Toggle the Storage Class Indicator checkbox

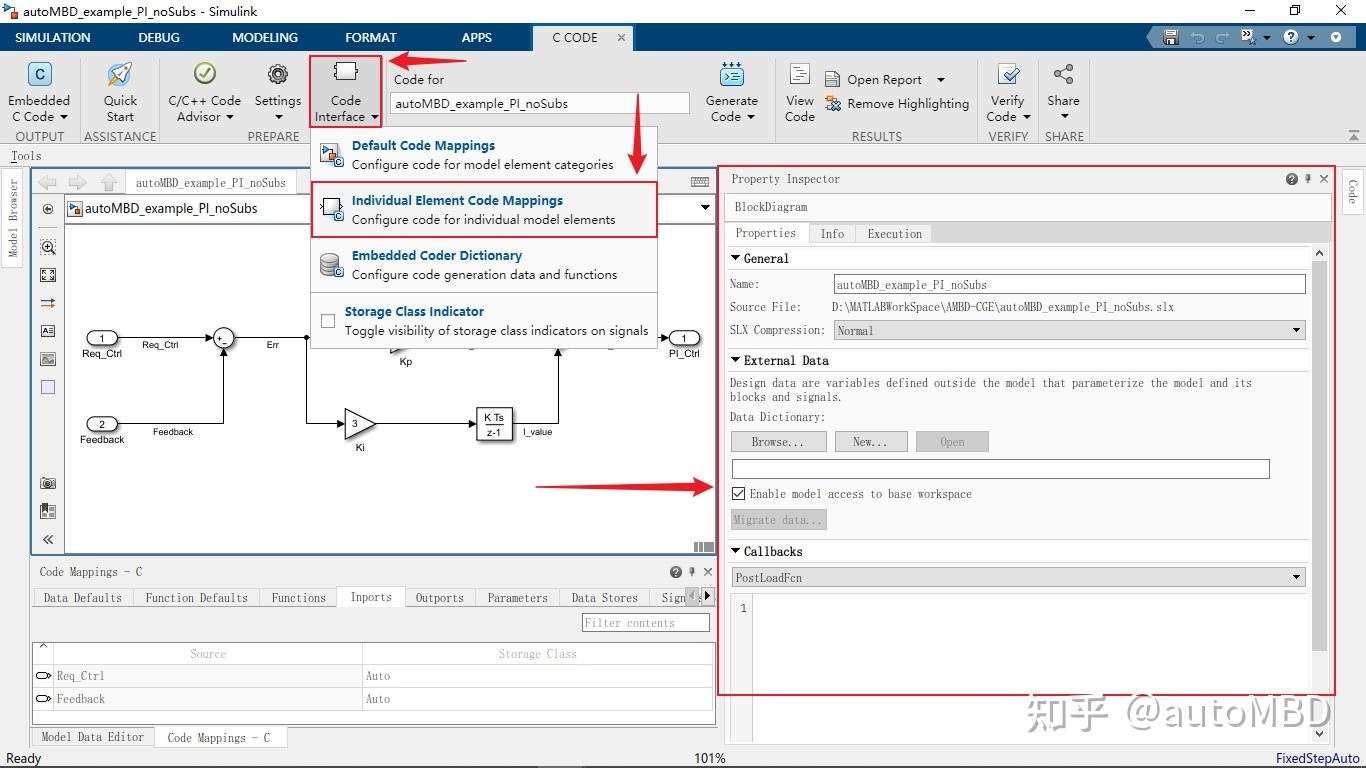coord(328,321)
